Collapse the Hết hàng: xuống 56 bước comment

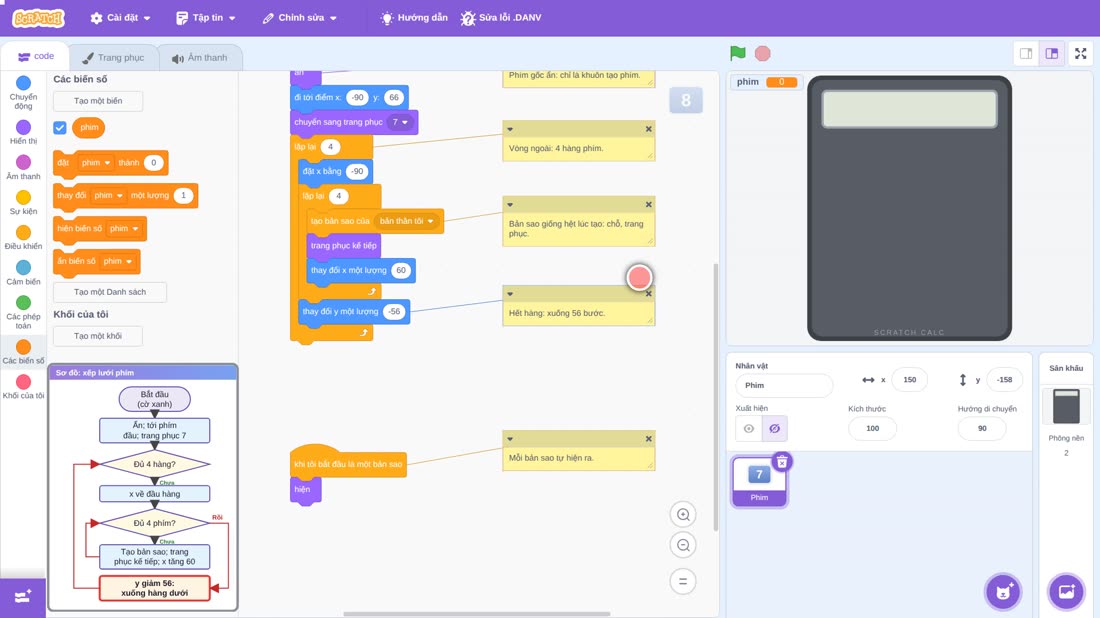(x=510, y=294)
